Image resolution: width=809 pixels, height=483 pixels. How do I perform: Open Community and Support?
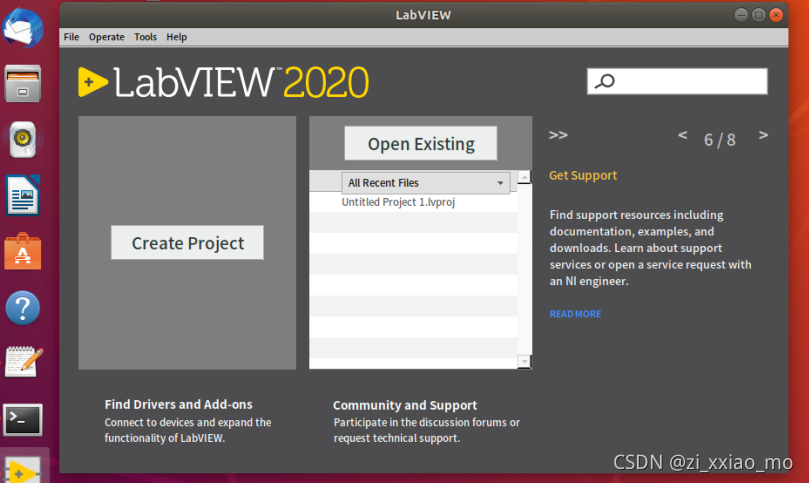[405, 406]
